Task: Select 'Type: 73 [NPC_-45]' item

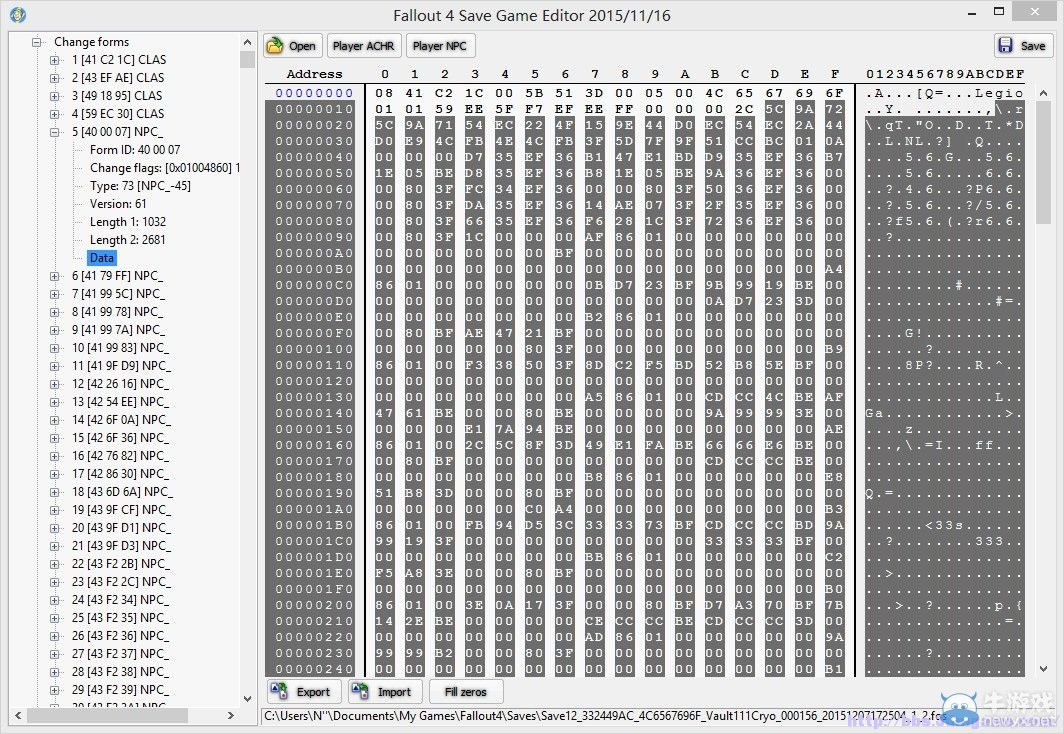Action: (x=140, y=186)
